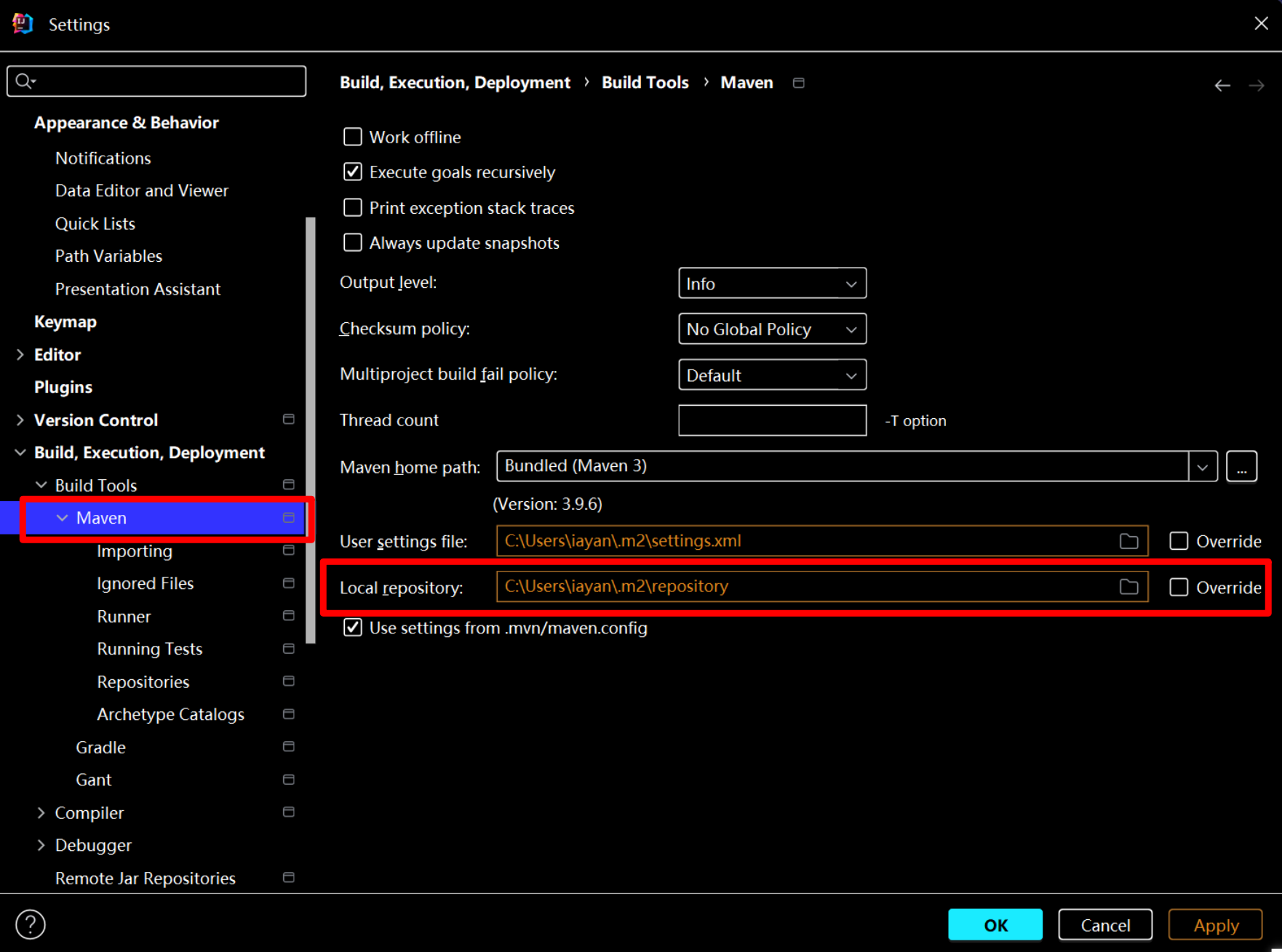The image size is (1282, 952).
Task: Select Notifications in settings tree
Action: [103, 158]
